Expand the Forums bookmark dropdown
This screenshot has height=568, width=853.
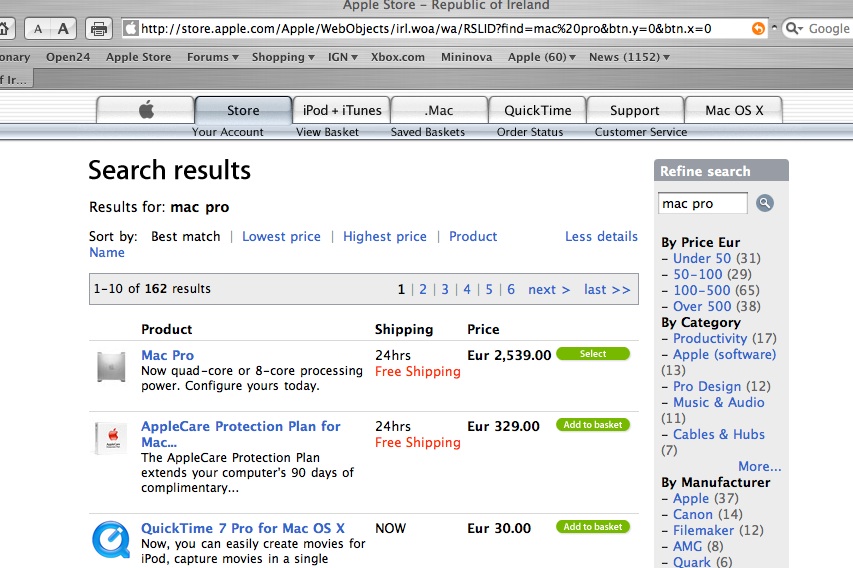[213, 57]
